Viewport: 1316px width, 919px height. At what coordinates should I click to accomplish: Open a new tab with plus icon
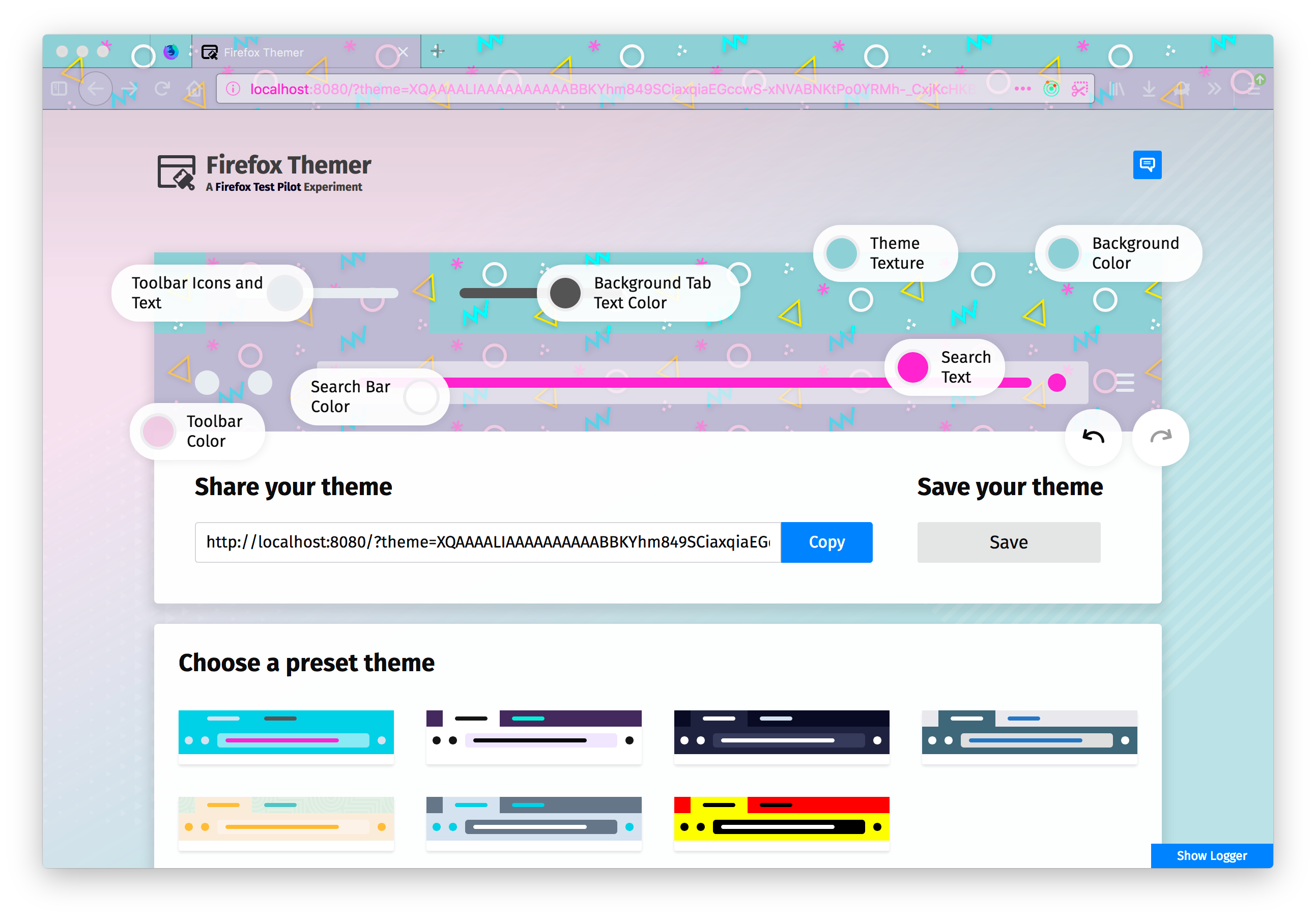(x=437, y=51)
